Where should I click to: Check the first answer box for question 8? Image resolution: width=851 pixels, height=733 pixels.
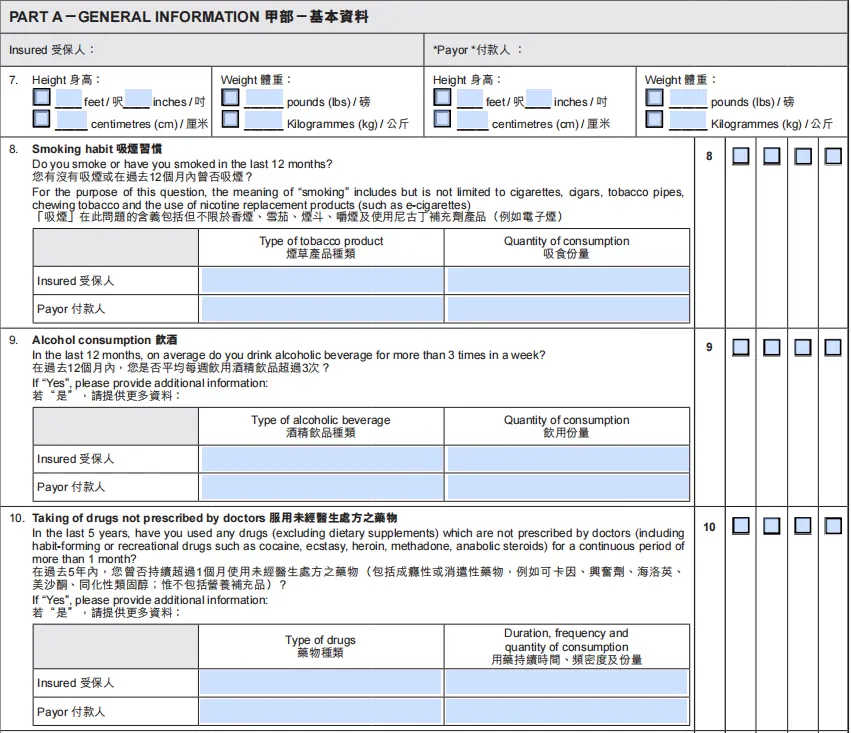[x=741, y=156]
